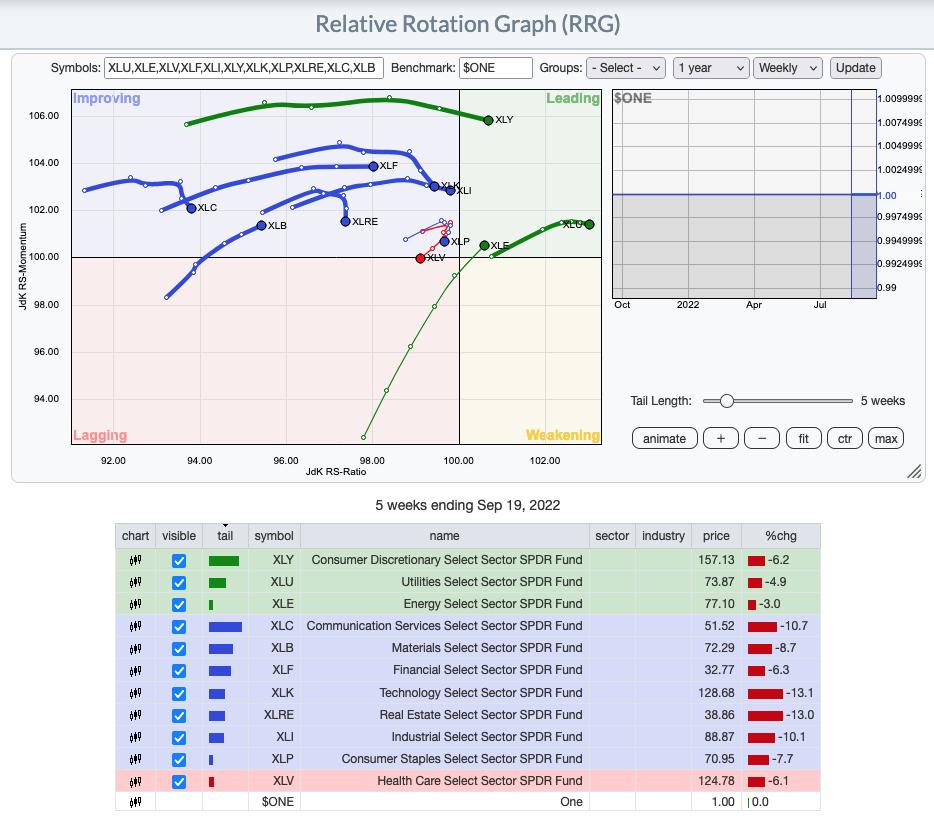
Task: Uncheck visible box for XLY
Action: (179, 561)
